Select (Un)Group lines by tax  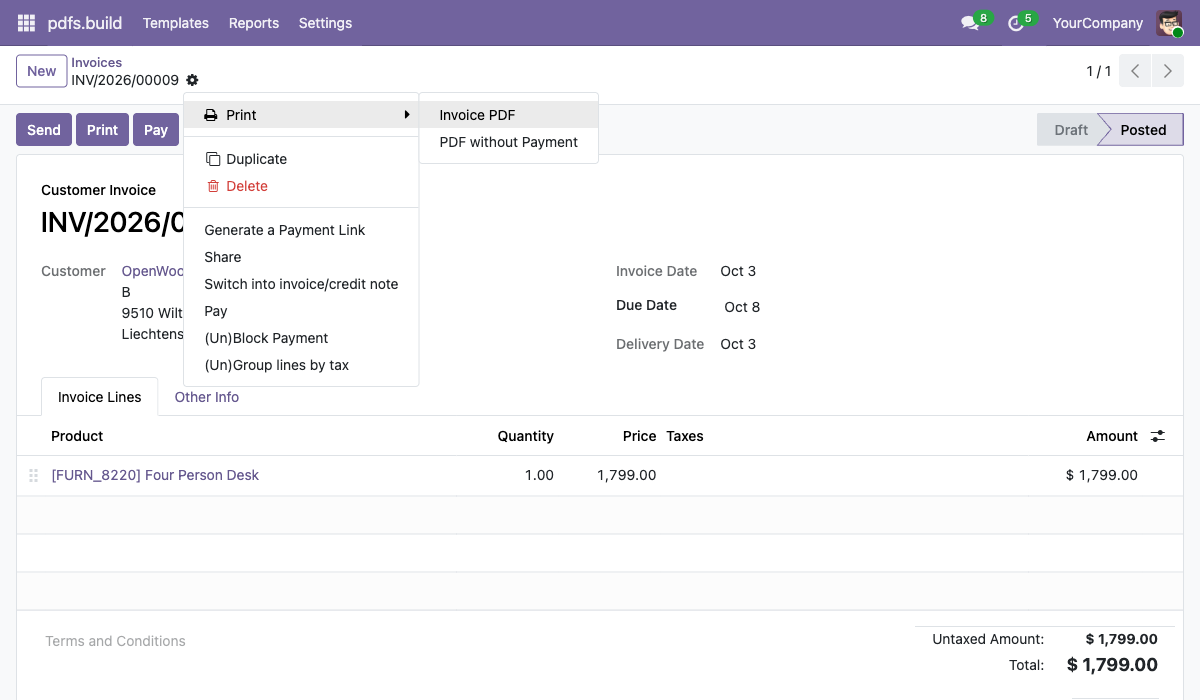(301, 365)
